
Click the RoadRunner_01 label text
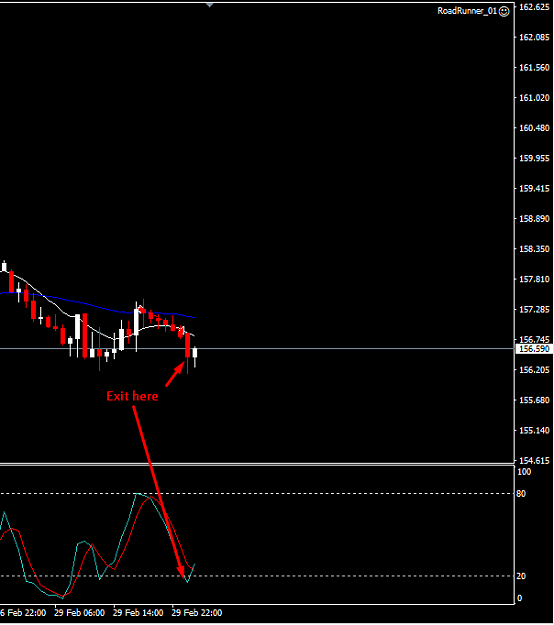(x=467, y=11)
